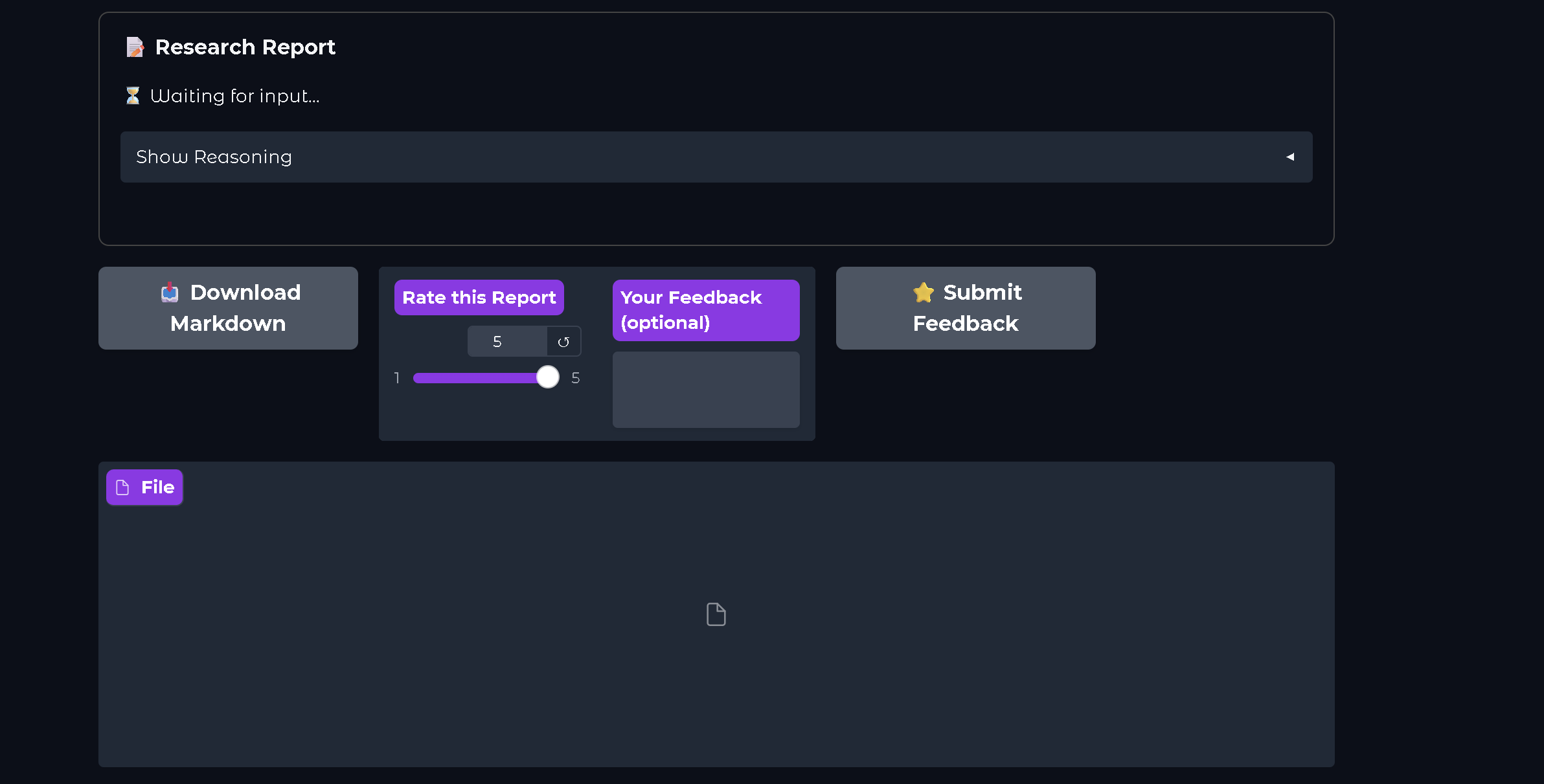Click the Waiting for input status text
This screenshot has width=1544, height=784.
234,96
